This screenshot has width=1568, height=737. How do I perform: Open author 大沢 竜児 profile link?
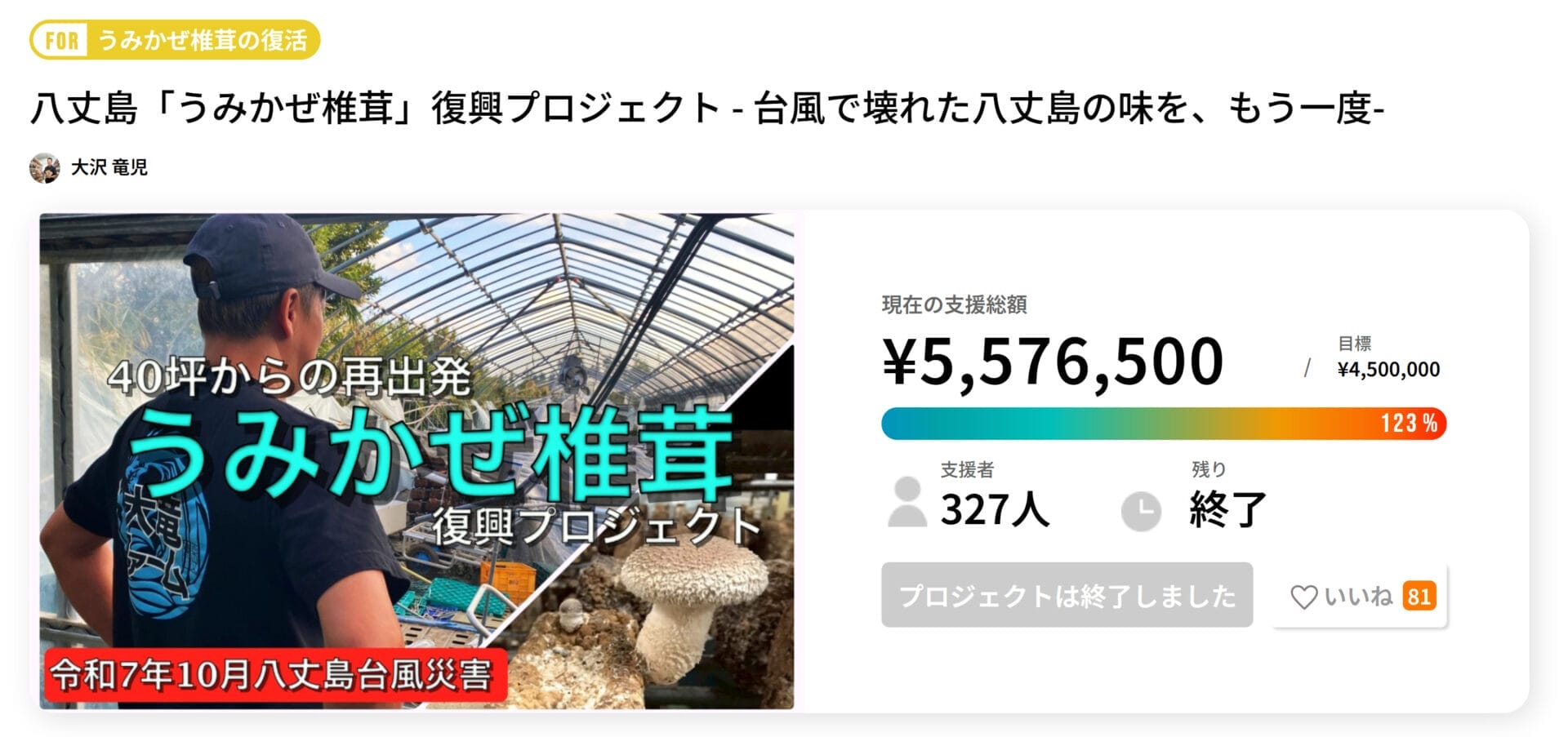[x=109, y=168]
